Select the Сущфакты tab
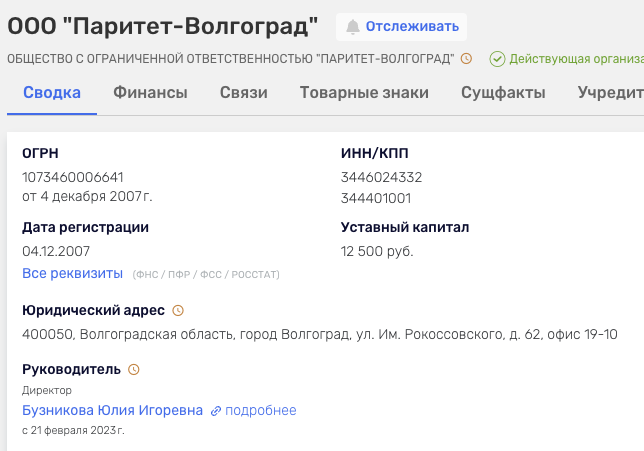 tap(503, 93)
